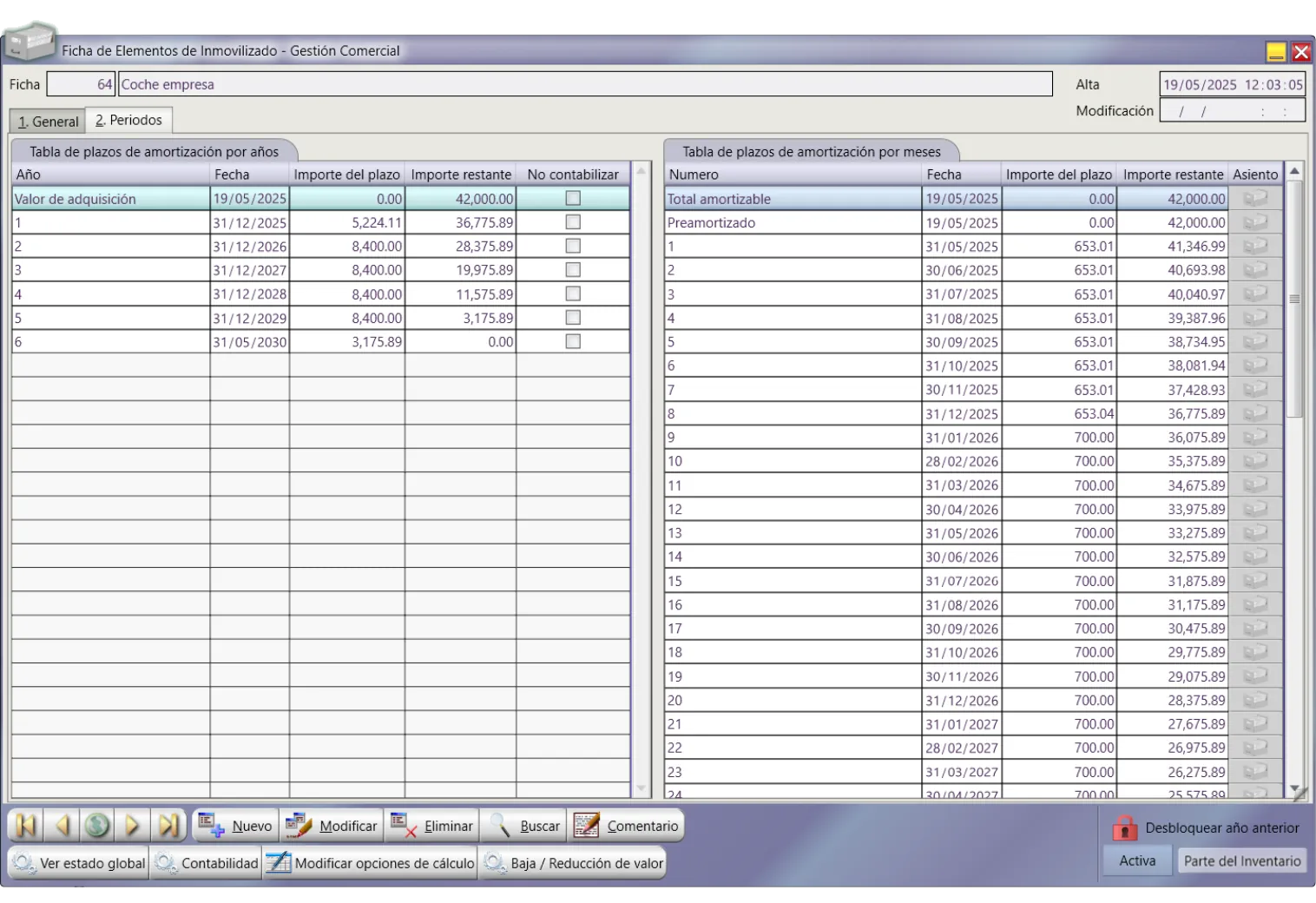Image resolution: width=1316 pixels, height=903 pixels.
Task: Switch to the 1. General tab
Action: coord(49,122)
